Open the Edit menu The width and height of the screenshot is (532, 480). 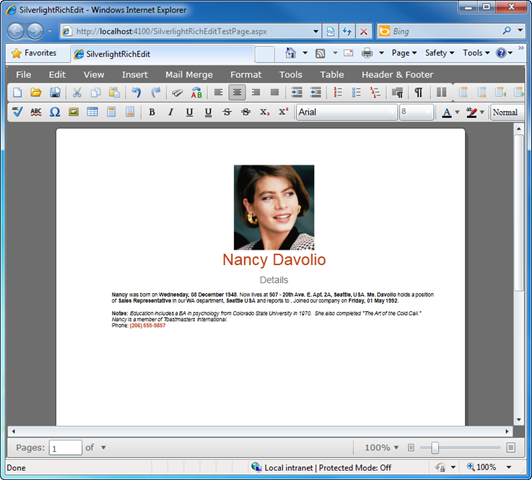[57, 75]
